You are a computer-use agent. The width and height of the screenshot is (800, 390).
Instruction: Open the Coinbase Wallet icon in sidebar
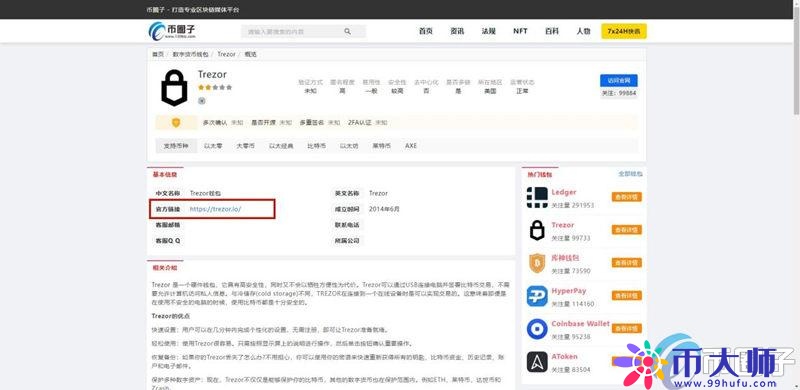point(537,329)
